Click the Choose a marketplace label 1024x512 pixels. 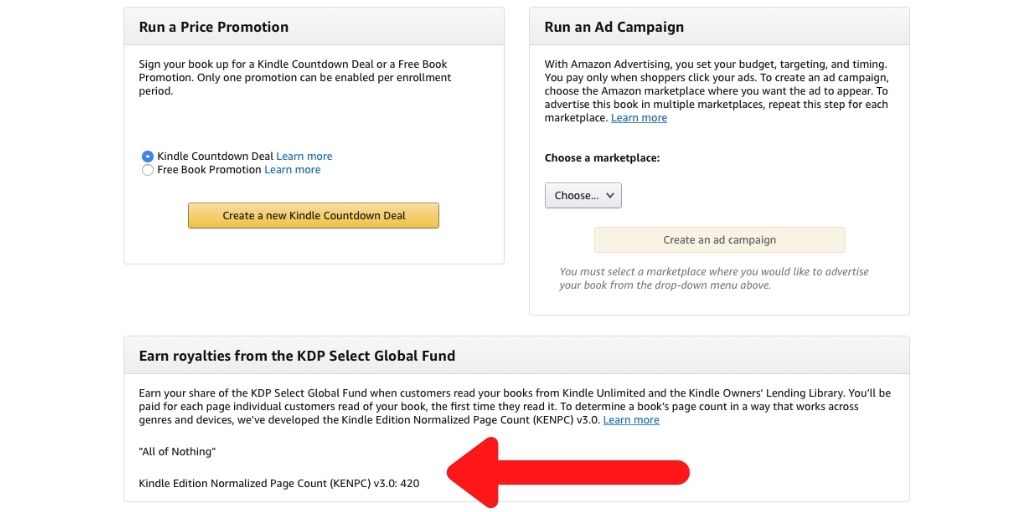tap(602, 158)
